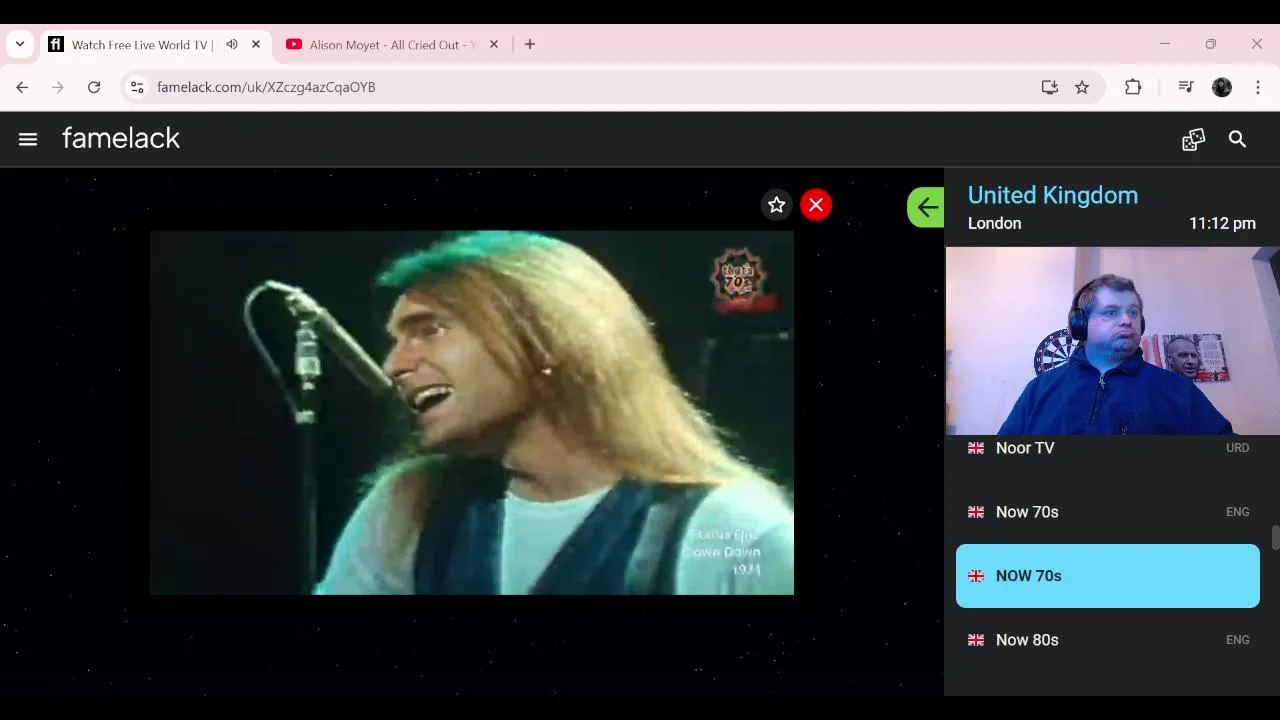Click the address bar URL
This screenshot has height=720, width=1280.
[x=266, y=87]
